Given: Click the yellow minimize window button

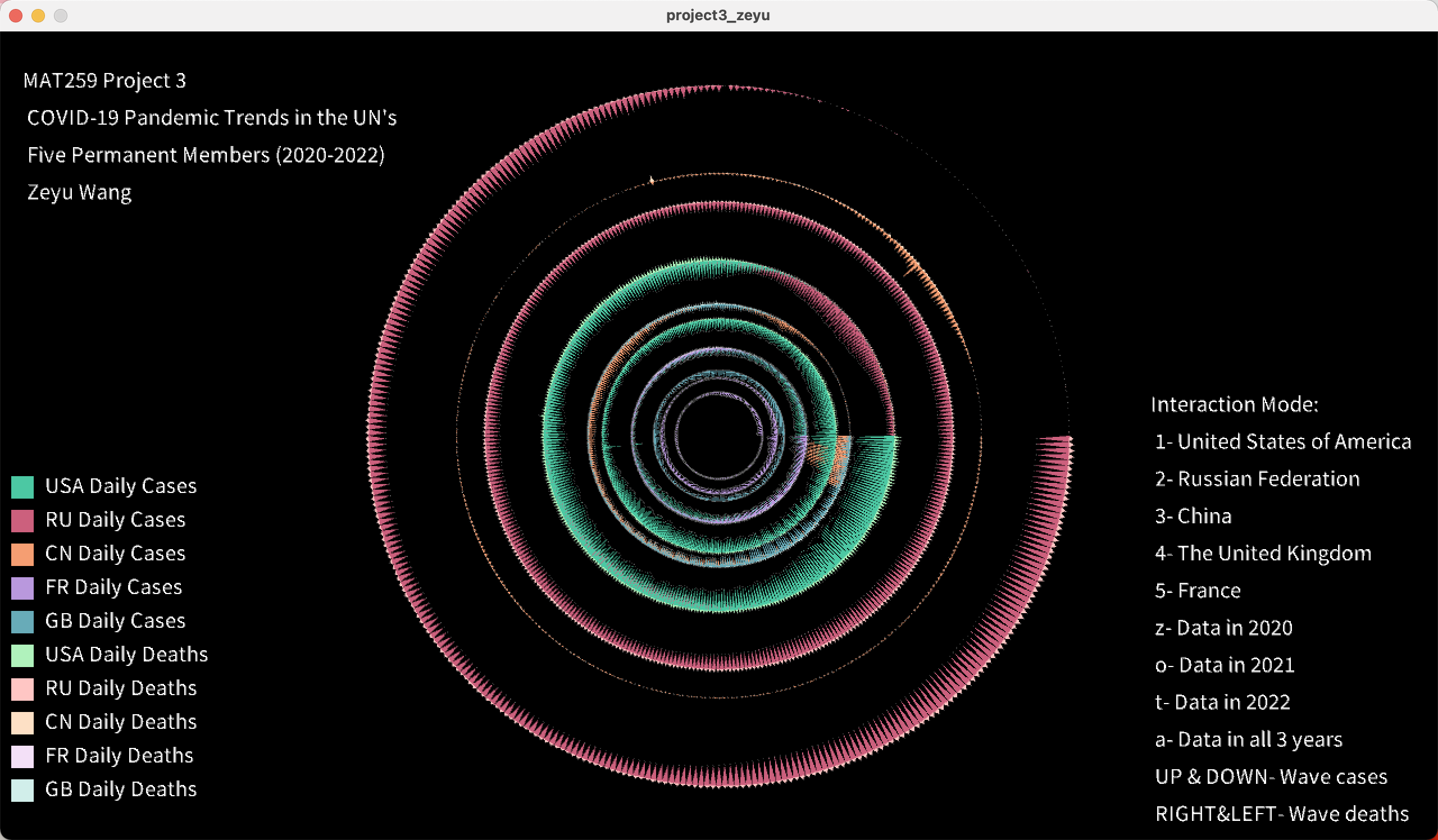Looking at the screenshot, I should point(38,15).
